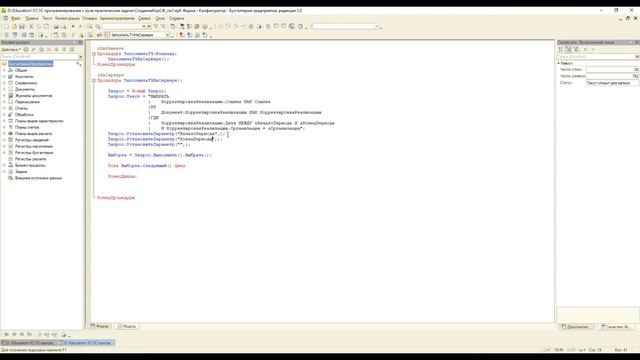The width and height of the screenshot is (640, 360).
Task: Click the configuration tree search field
Action: coord(40,57)
